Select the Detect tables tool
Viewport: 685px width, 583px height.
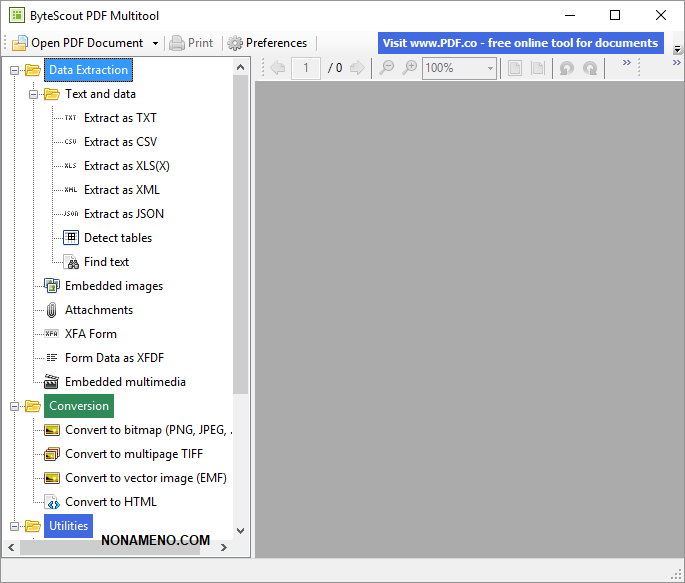(x=118, y=238)
